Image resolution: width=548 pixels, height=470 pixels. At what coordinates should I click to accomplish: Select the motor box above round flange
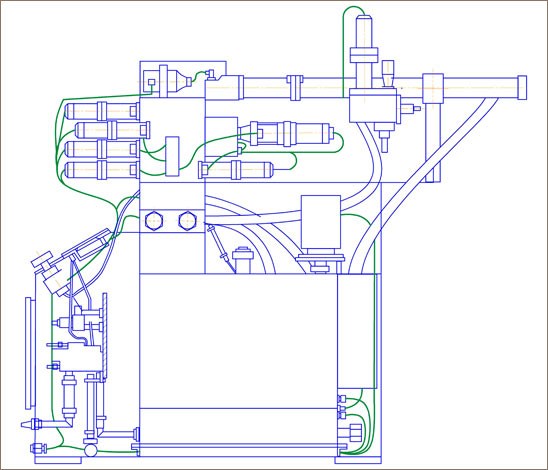(x=321, y=222)
